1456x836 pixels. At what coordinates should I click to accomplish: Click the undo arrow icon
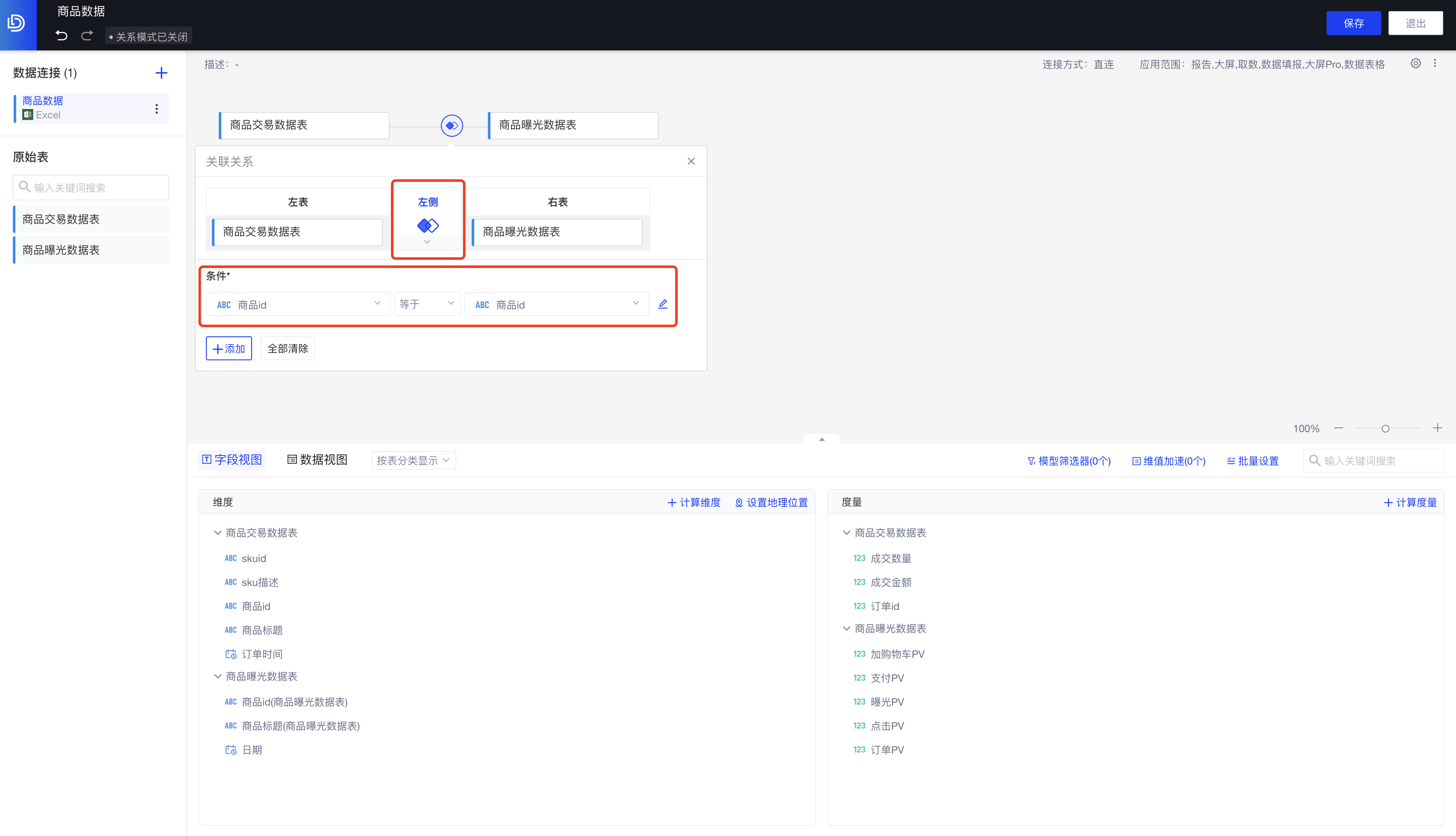(x=62, y=35)
